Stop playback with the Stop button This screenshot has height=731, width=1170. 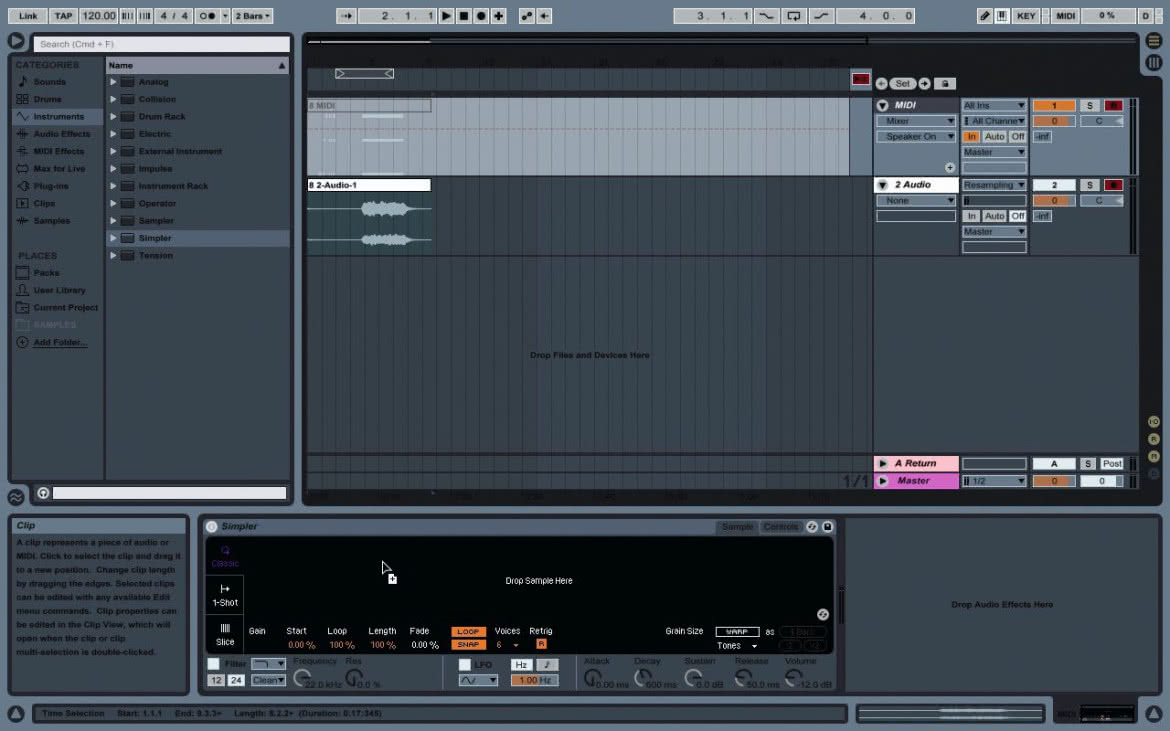(x=463, y=16)
